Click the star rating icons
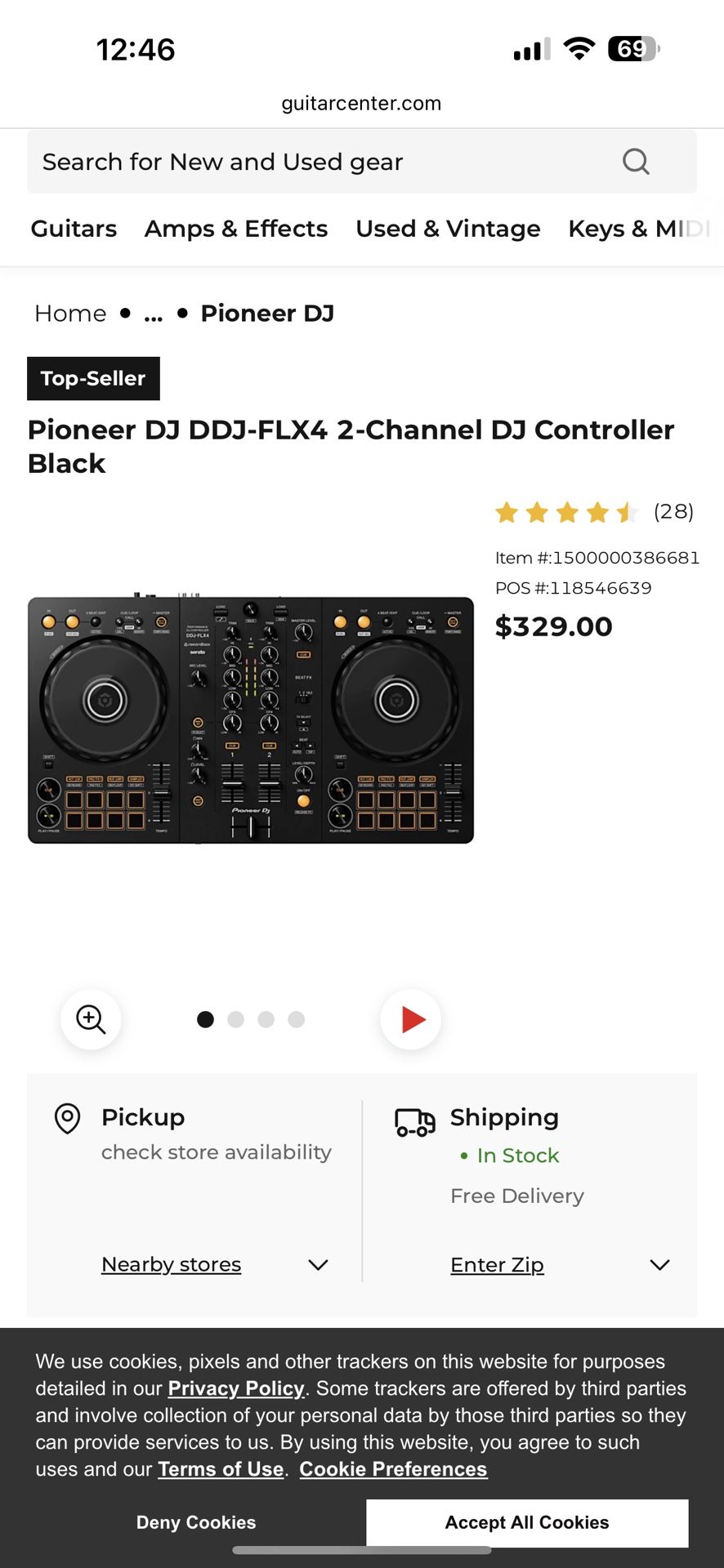The height and width of the screenshot is (1568, 724). (566, 512)
